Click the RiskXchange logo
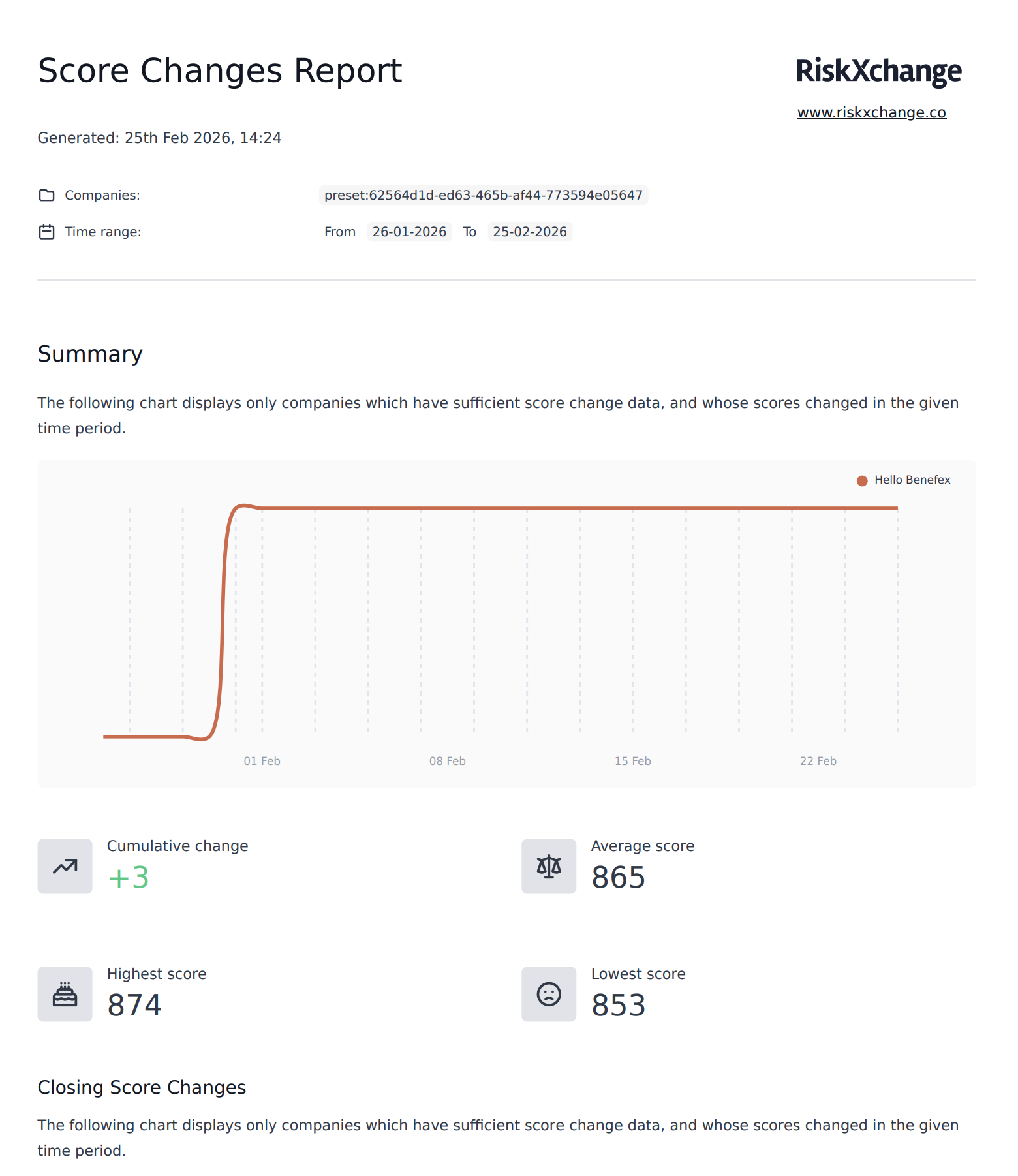The height and width of the screenshot is (1176, 1018). [x=878, y=70]
